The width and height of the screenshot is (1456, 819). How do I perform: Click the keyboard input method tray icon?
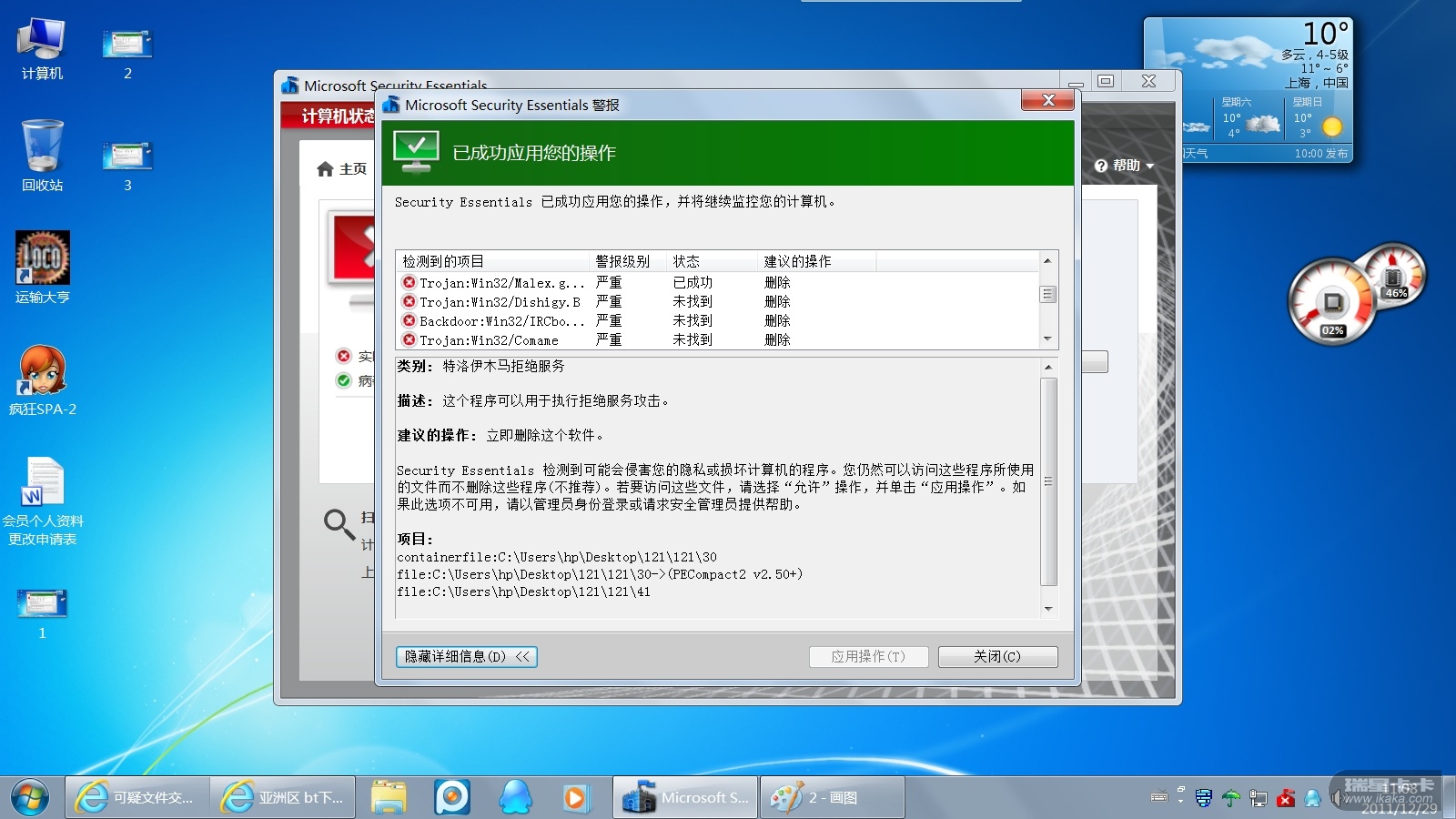click(1159, 798)
